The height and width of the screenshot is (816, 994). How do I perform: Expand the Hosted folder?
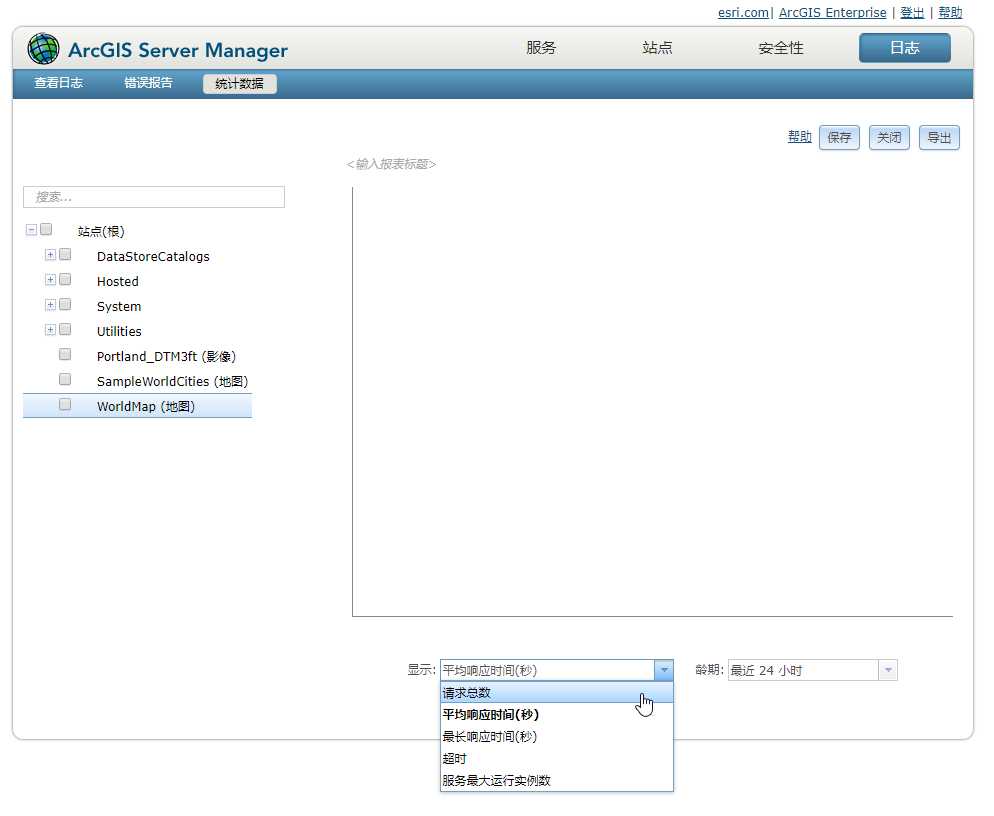click(x=50, y=279)
